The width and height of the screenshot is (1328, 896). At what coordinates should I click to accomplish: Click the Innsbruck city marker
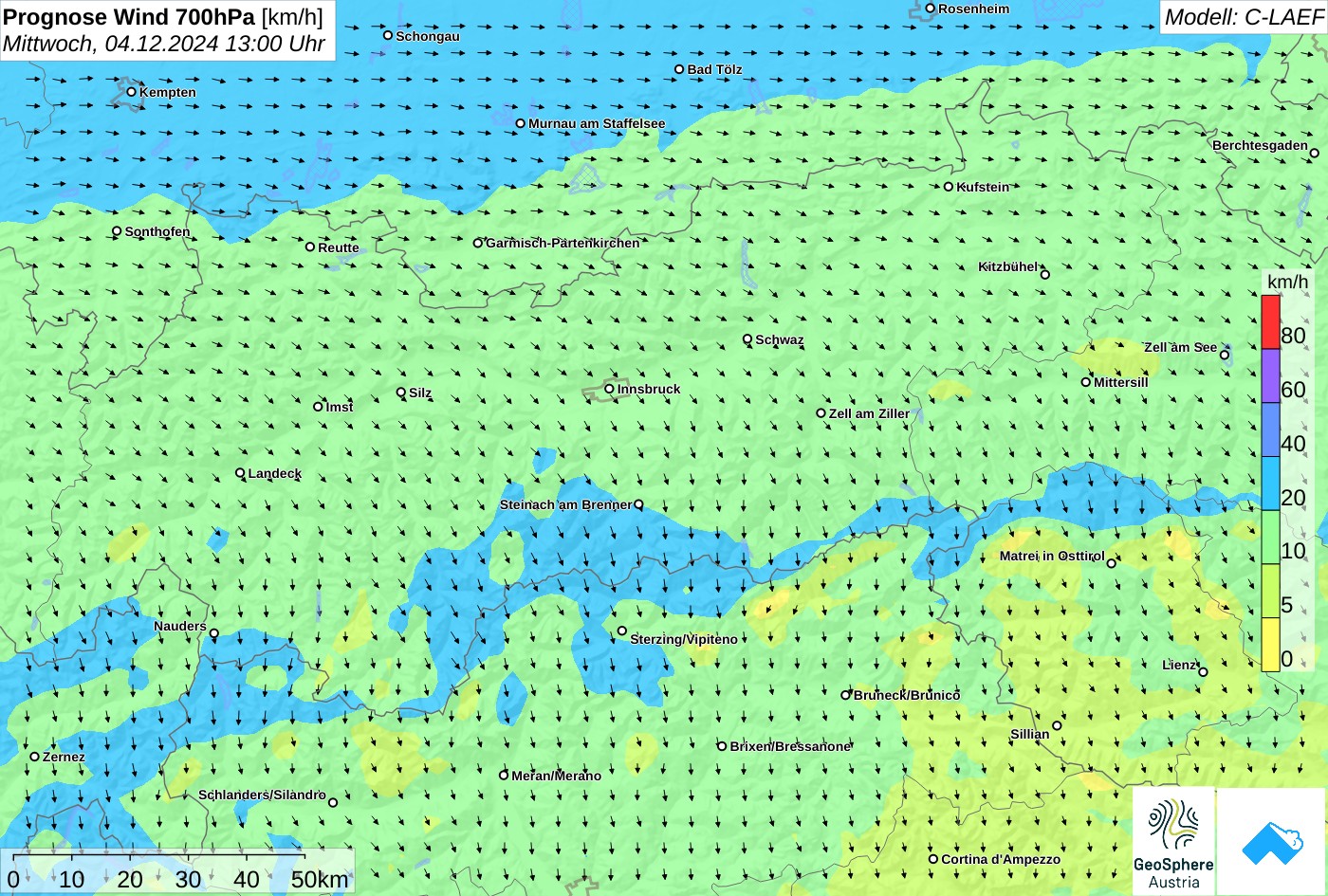609,389
